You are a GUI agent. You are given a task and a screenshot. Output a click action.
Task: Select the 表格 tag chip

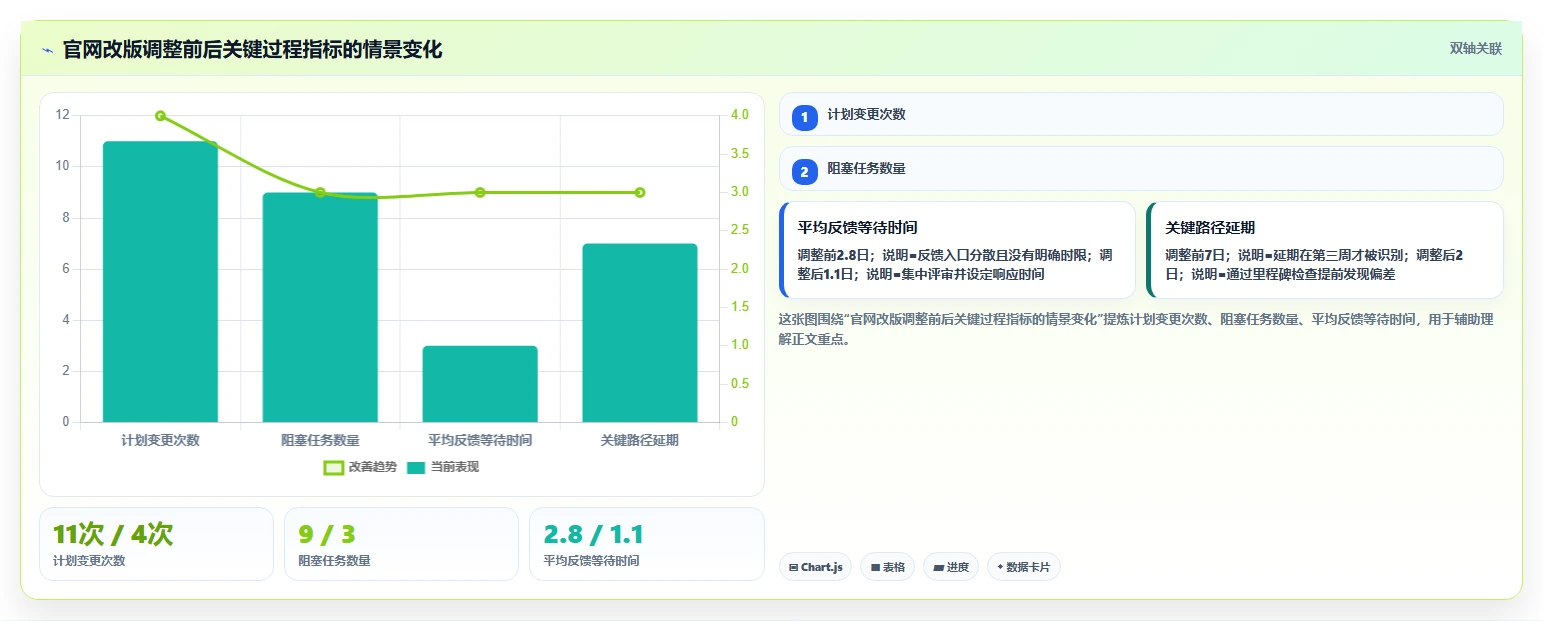click(887, 567)
